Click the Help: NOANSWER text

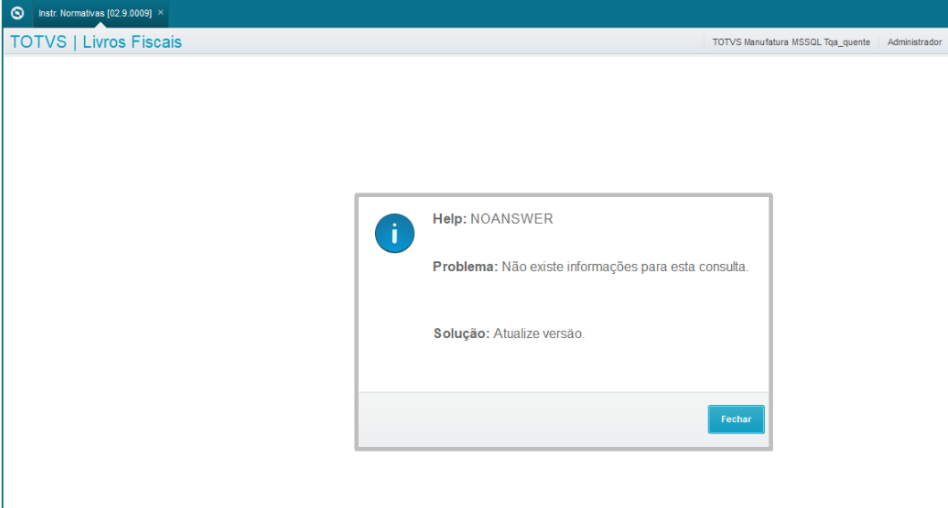493,219
